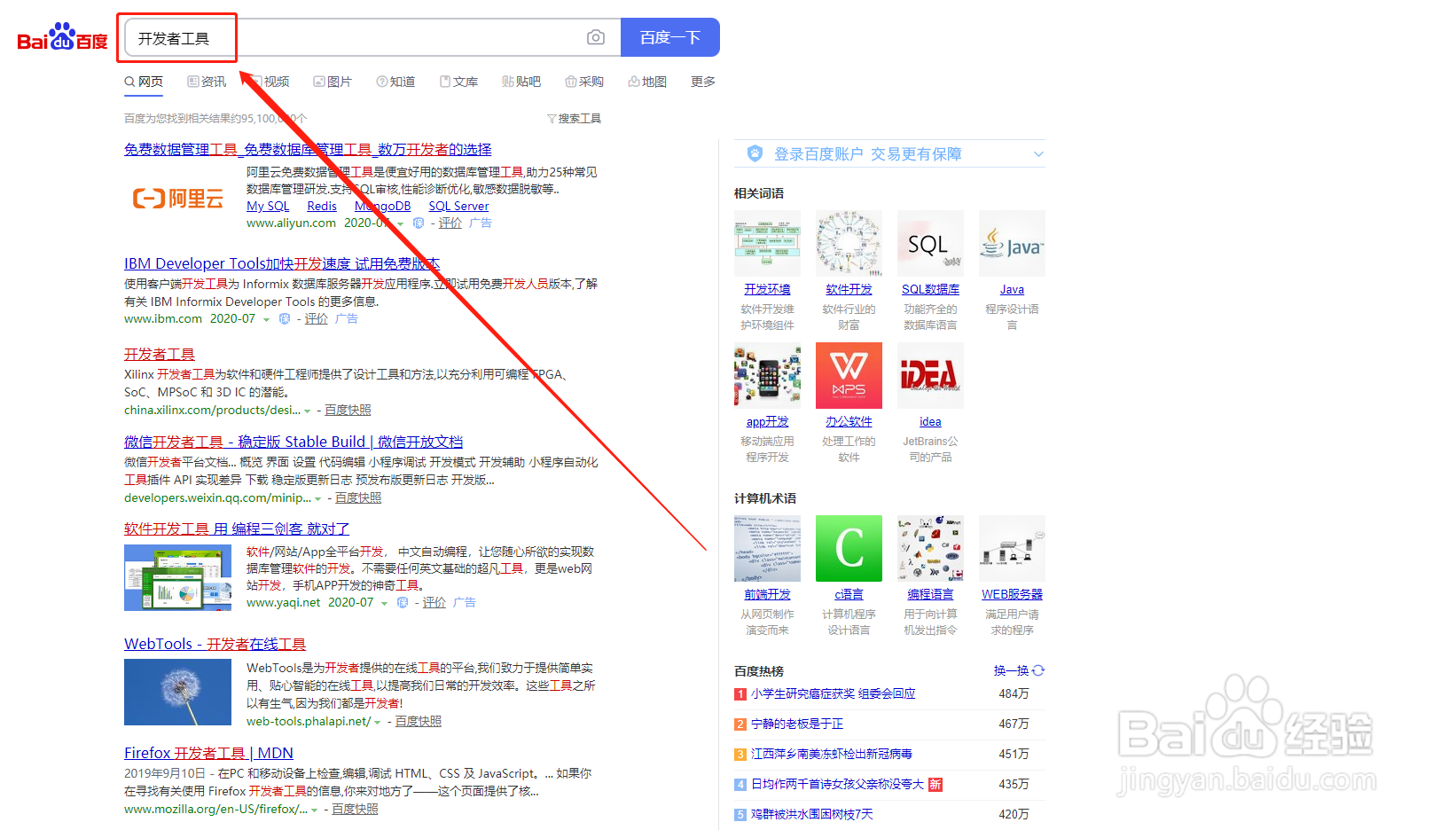The image size is (1456, 830).
Task: Open 百度快照 for the Xilinx result
Action: pos(348,410)
